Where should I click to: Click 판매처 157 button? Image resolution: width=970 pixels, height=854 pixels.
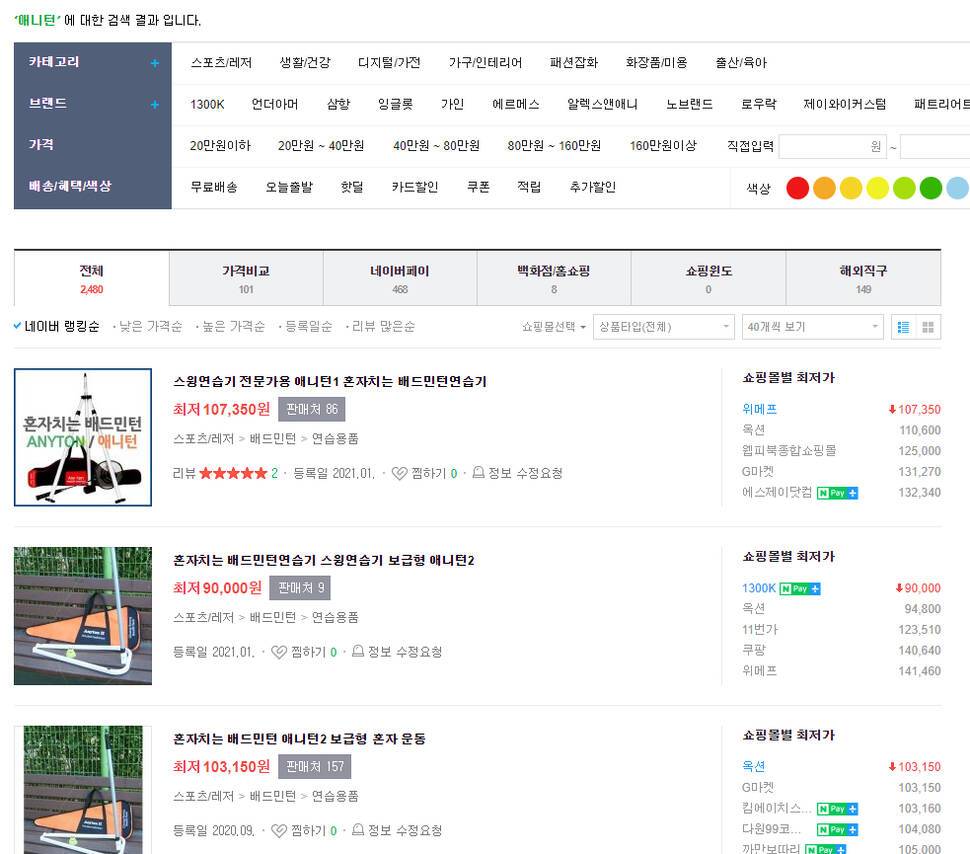tap(315, 767)
